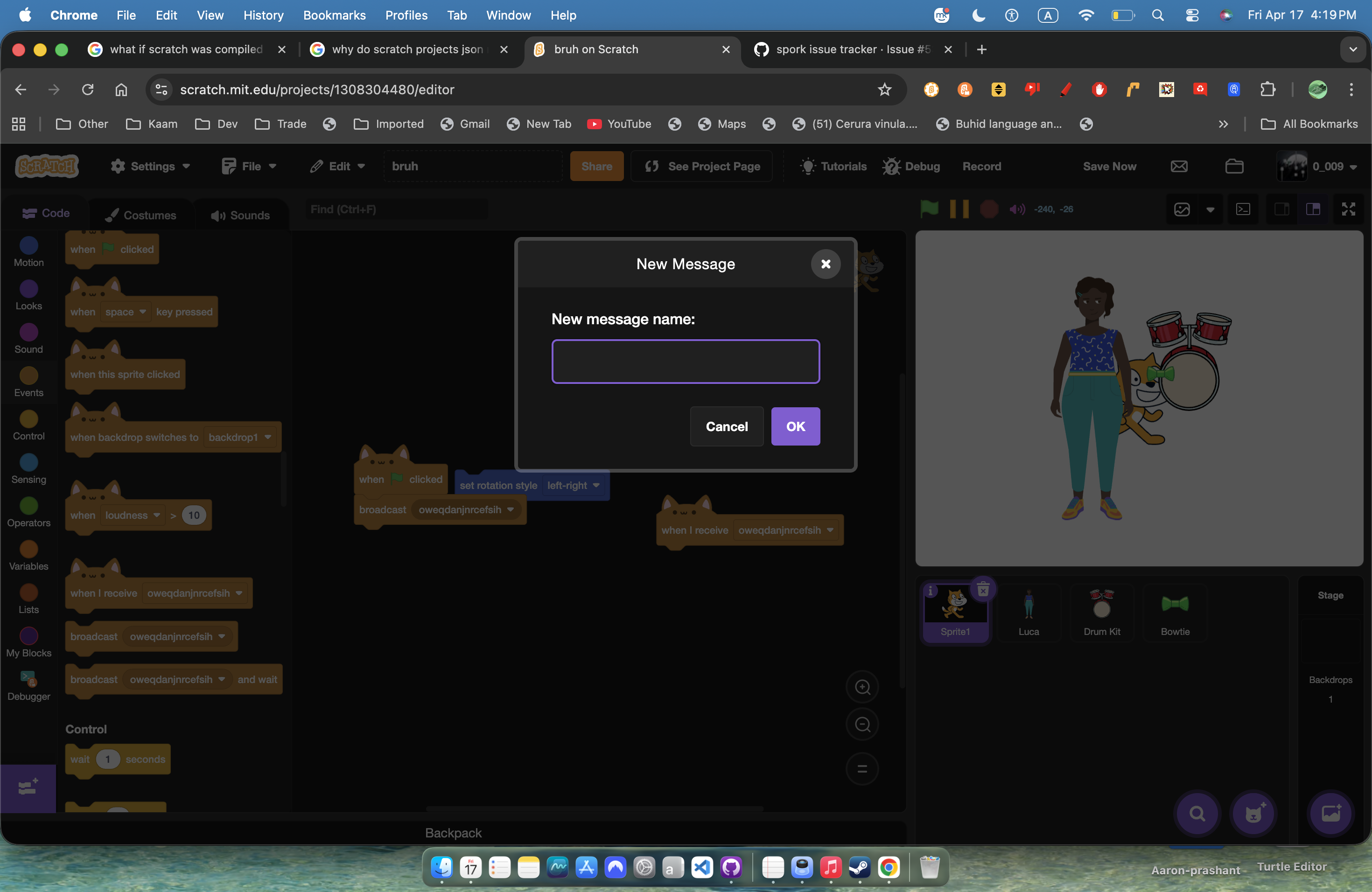
Task: Delete Sprite1 with the trash icon
Action: coord(983,589)
